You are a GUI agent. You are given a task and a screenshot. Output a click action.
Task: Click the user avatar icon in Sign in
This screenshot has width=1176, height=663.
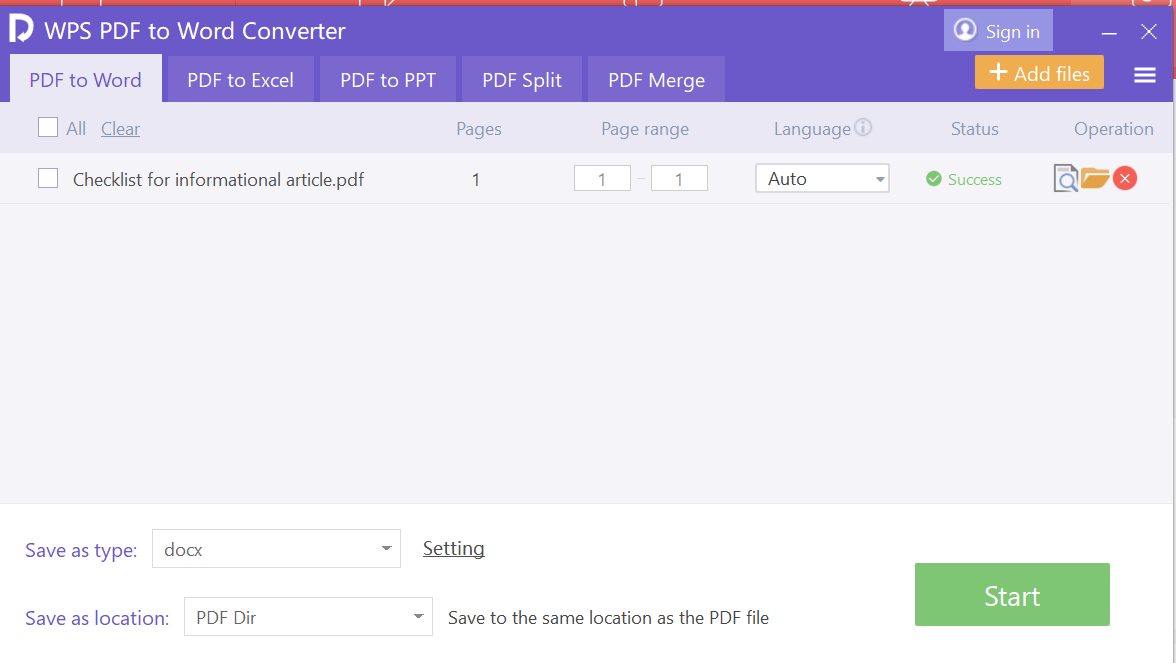click(x=964, y=30)
